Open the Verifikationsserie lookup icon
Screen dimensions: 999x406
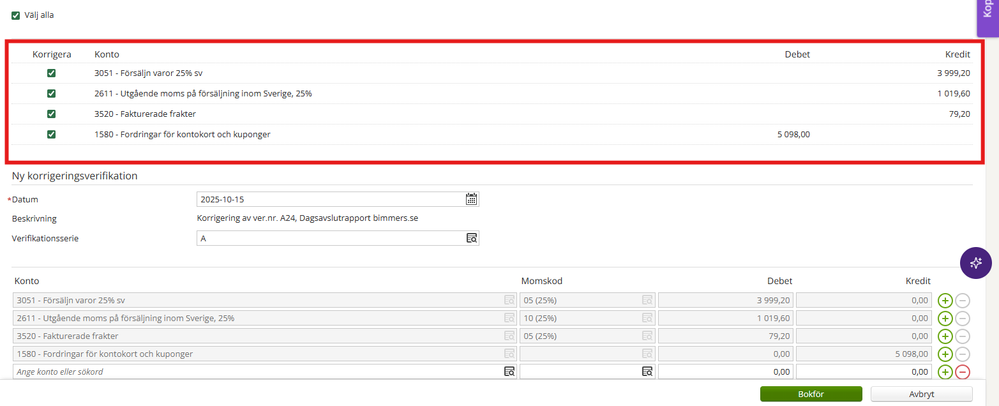click(x=471, y=238)
